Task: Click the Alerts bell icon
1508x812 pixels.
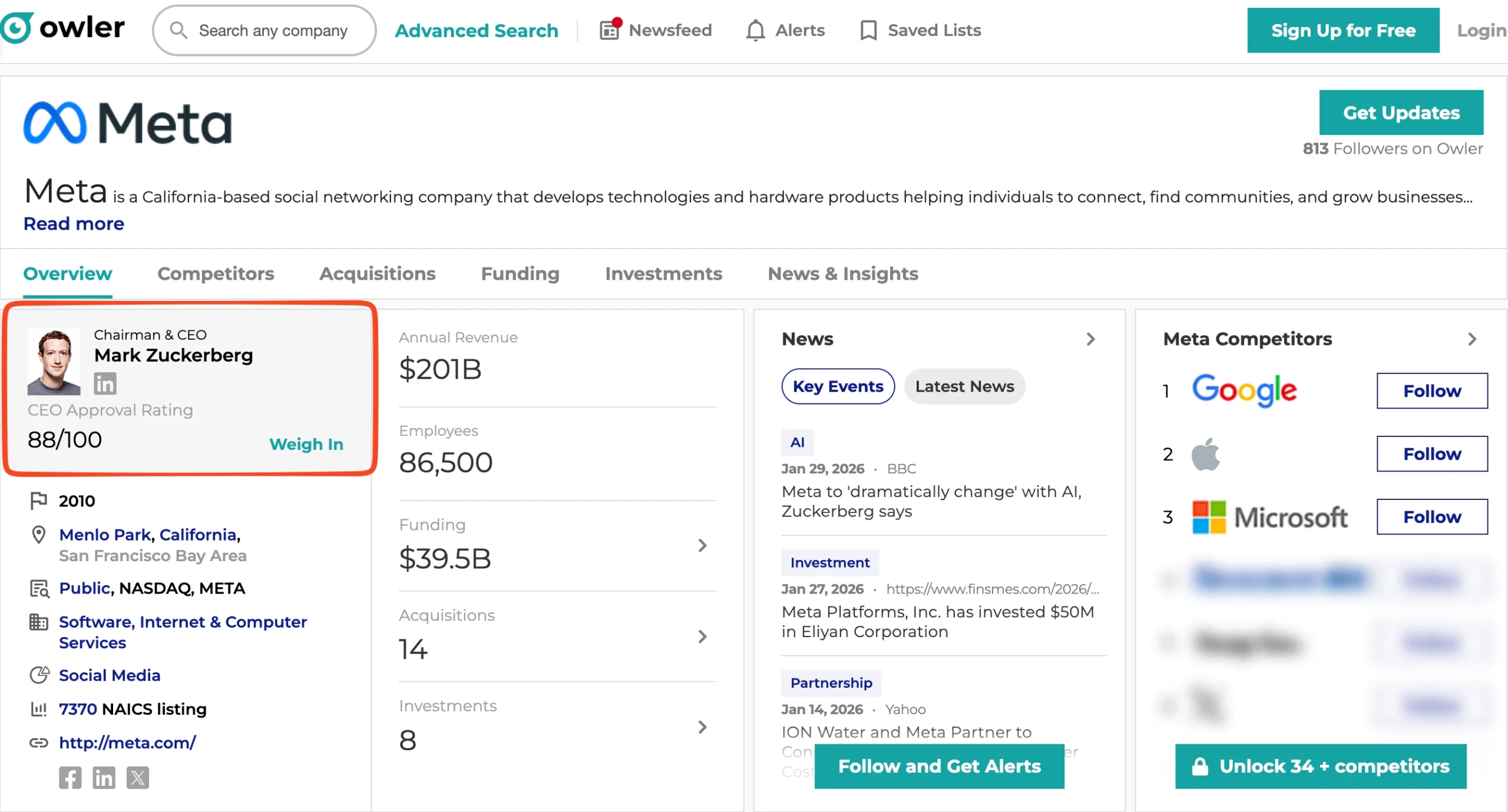Action: (x=755, y=30)
